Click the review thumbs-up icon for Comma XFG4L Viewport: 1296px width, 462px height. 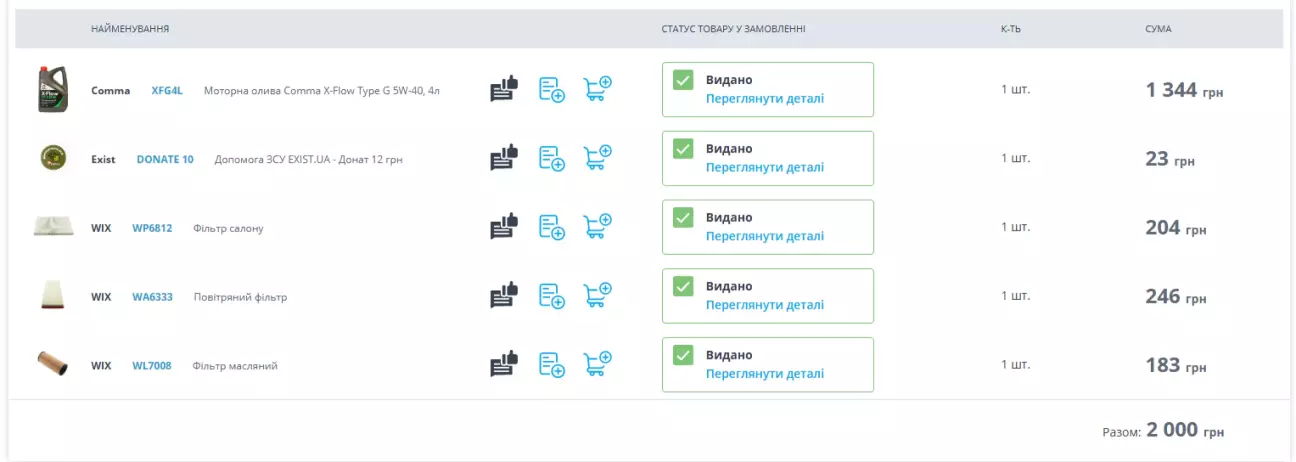point(504,89)
